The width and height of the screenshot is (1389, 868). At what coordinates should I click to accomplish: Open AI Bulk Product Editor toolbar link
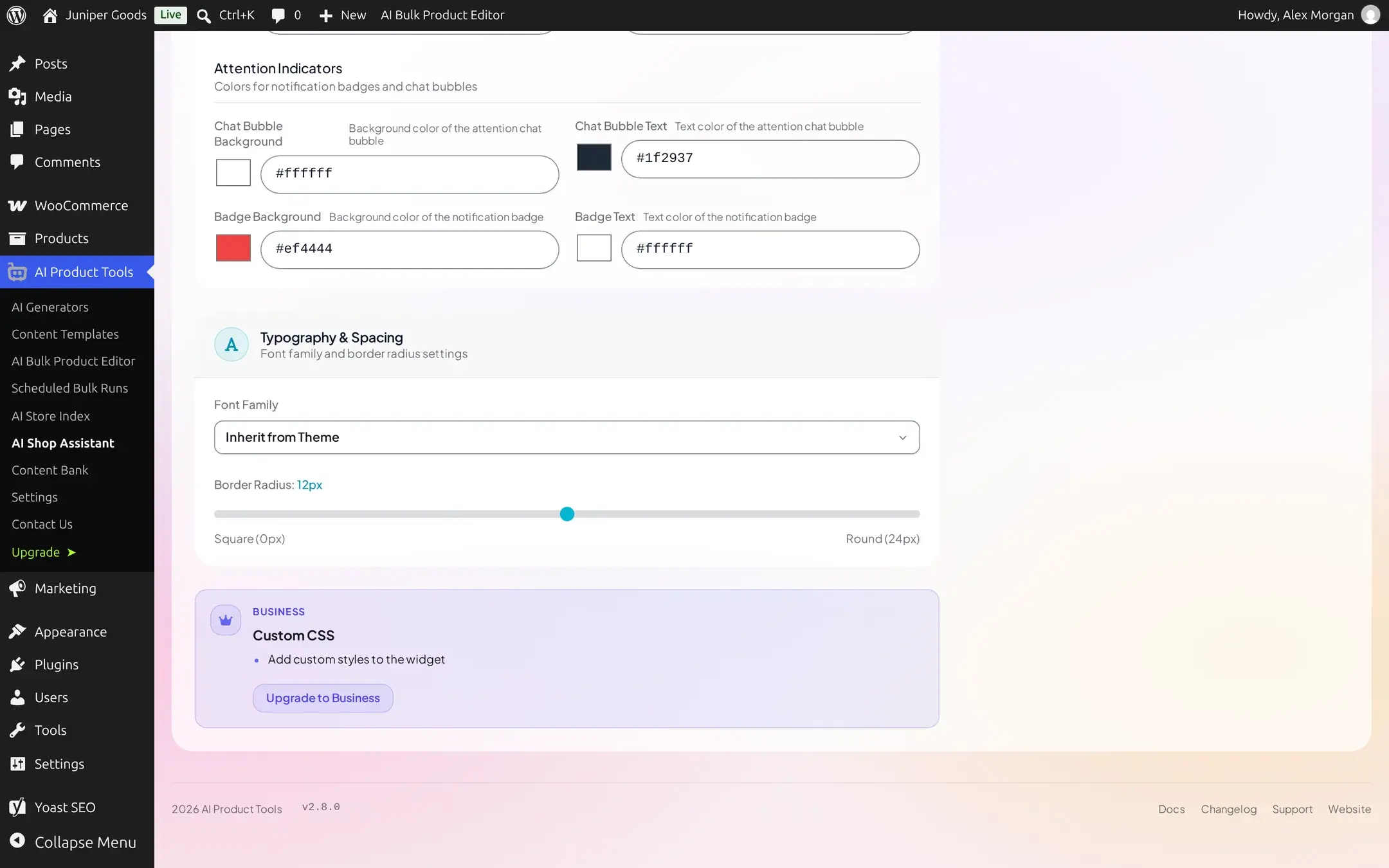point(442,15)
